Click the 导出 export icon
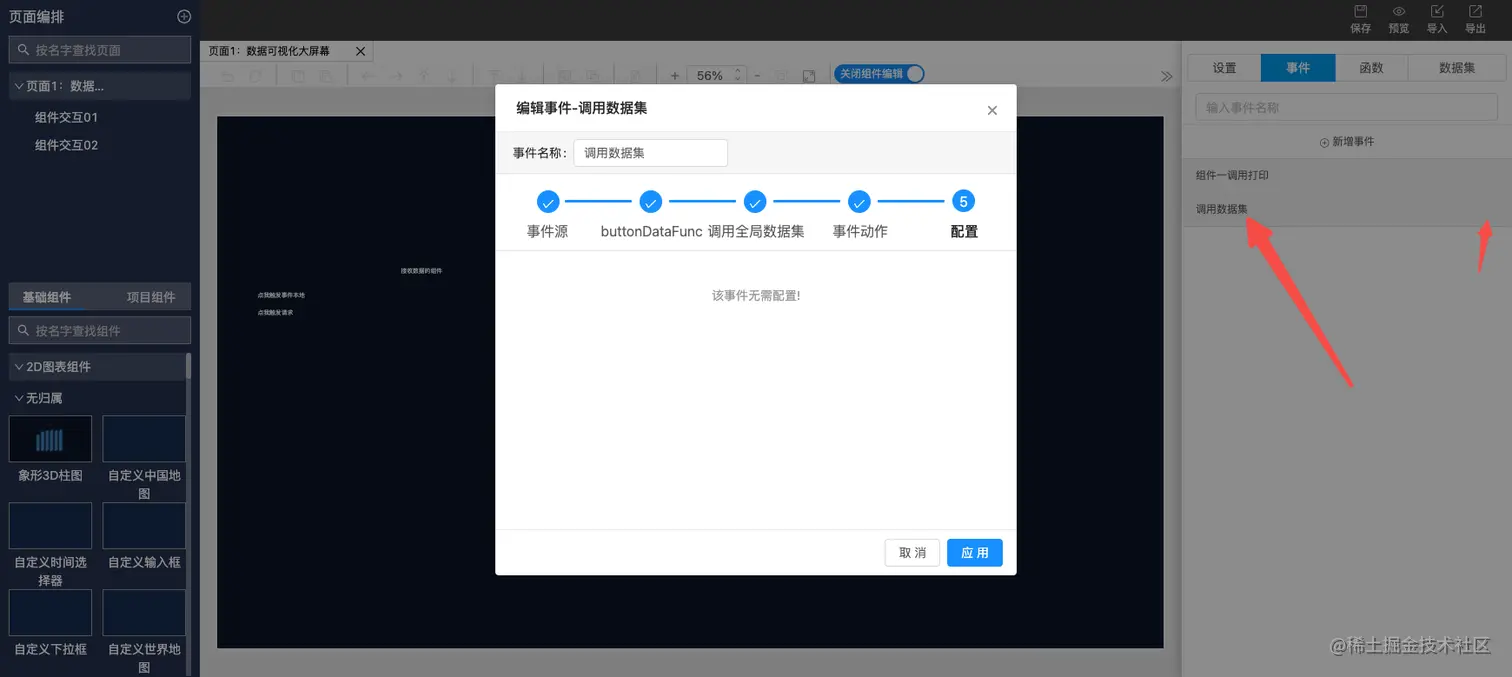The height and width of the screenshot is (677, 1512). (x=1475, y=11)
